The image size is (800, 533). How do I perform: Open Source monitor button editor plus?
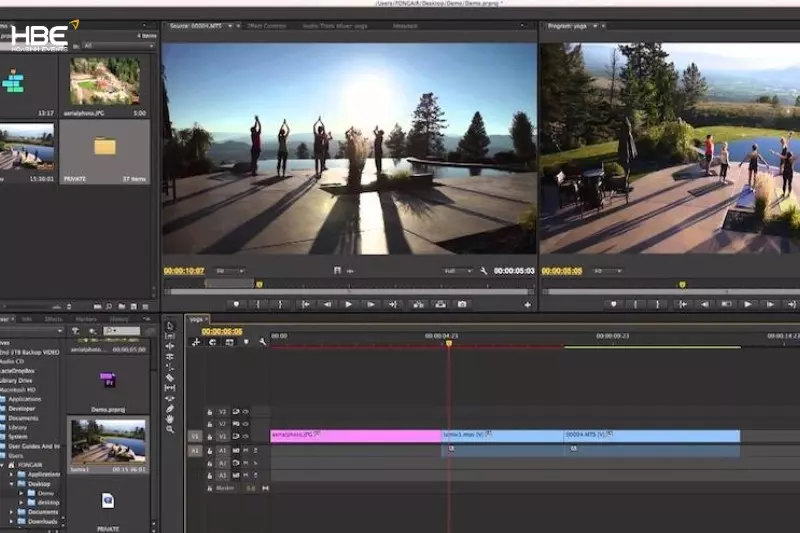(x=528, y=305)
